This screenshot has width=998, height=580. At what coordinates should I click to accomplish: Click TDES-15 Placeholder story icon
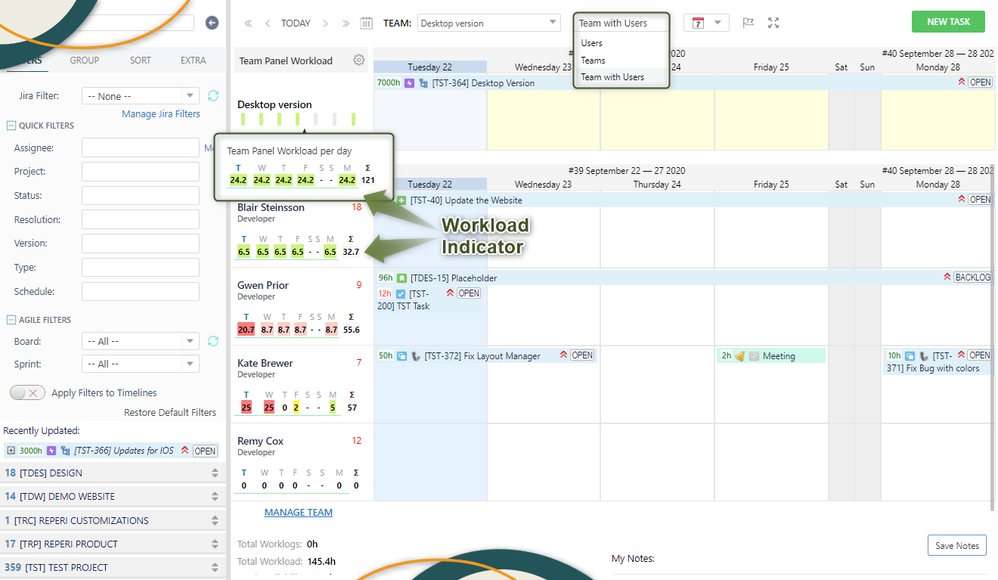402,278
